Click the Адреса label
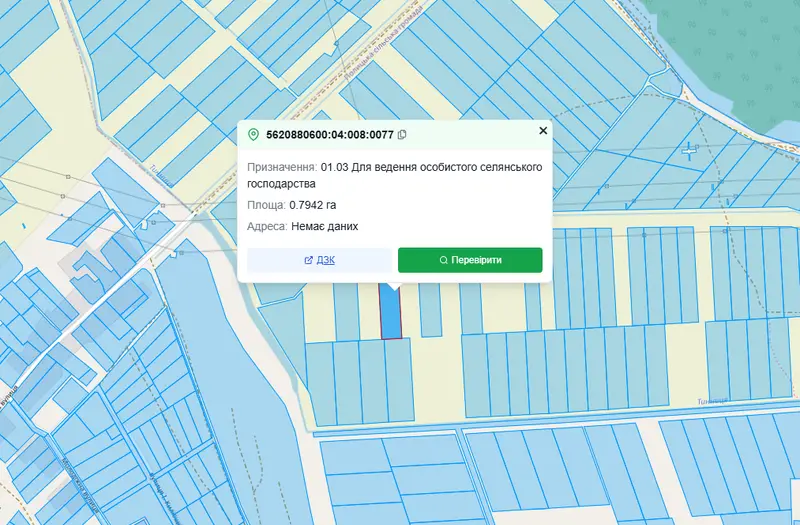 (x=267, y=226)
